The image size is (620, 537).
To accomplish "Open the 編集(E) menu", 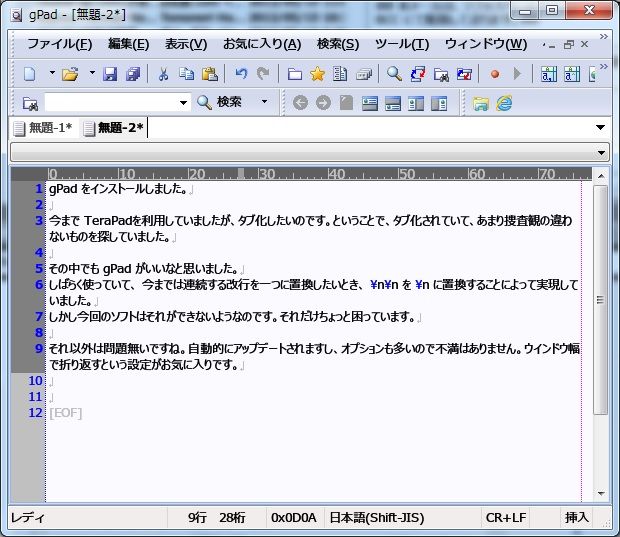I will [129, 44].
